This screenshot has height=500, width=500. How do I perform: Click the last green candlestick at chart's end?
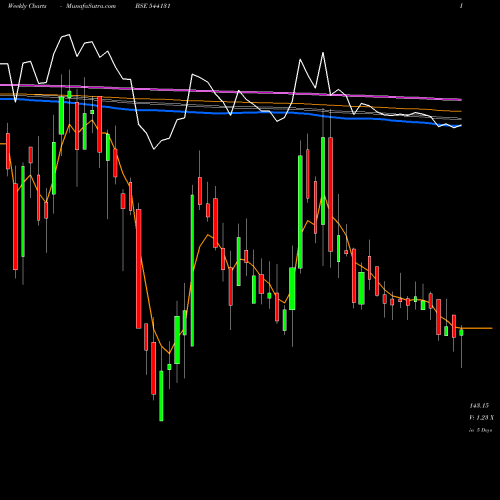(x=461, y=332)
